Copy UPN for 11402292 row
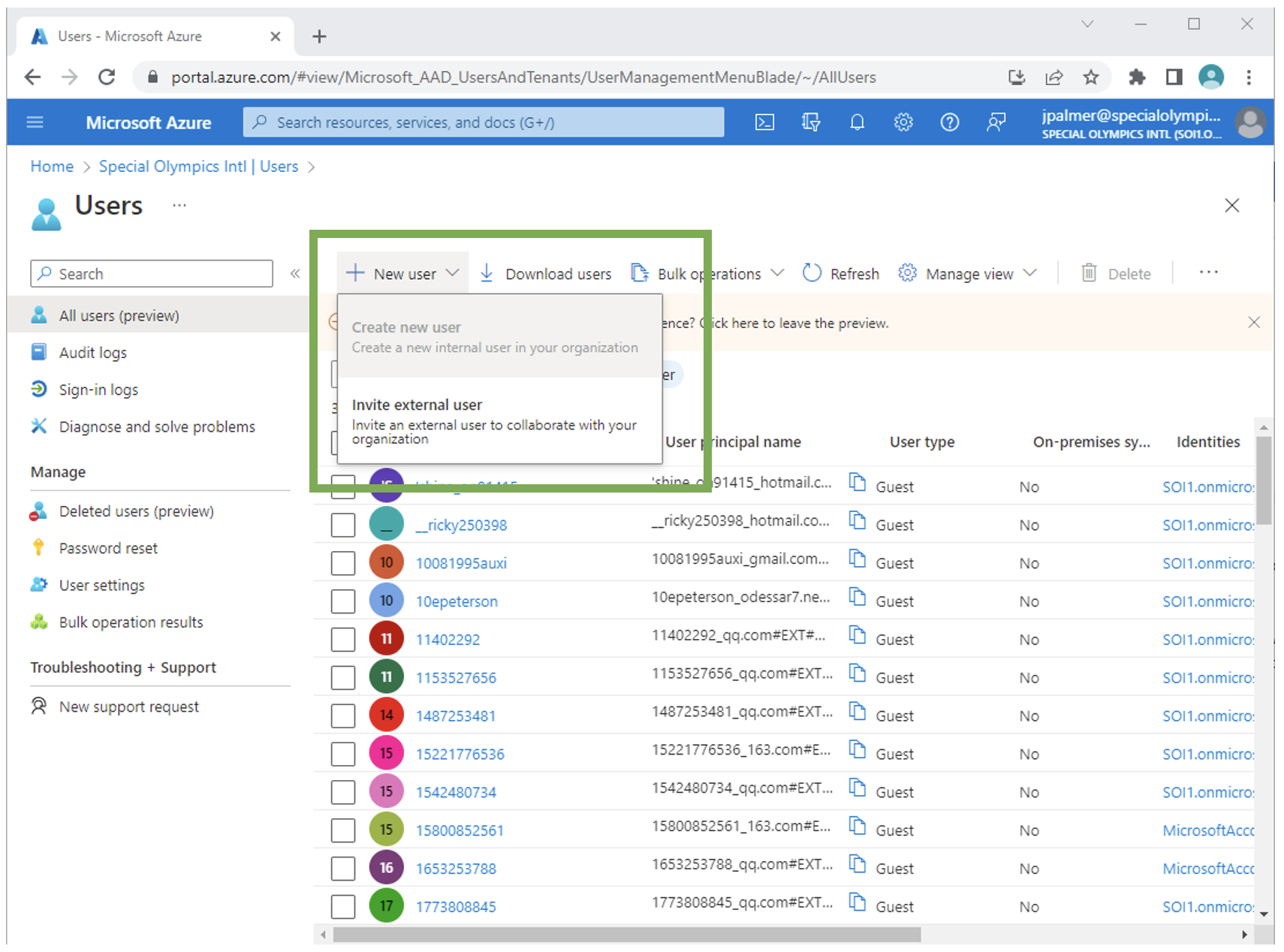The height and width of the screenshot is (952, 1284). 858,635
